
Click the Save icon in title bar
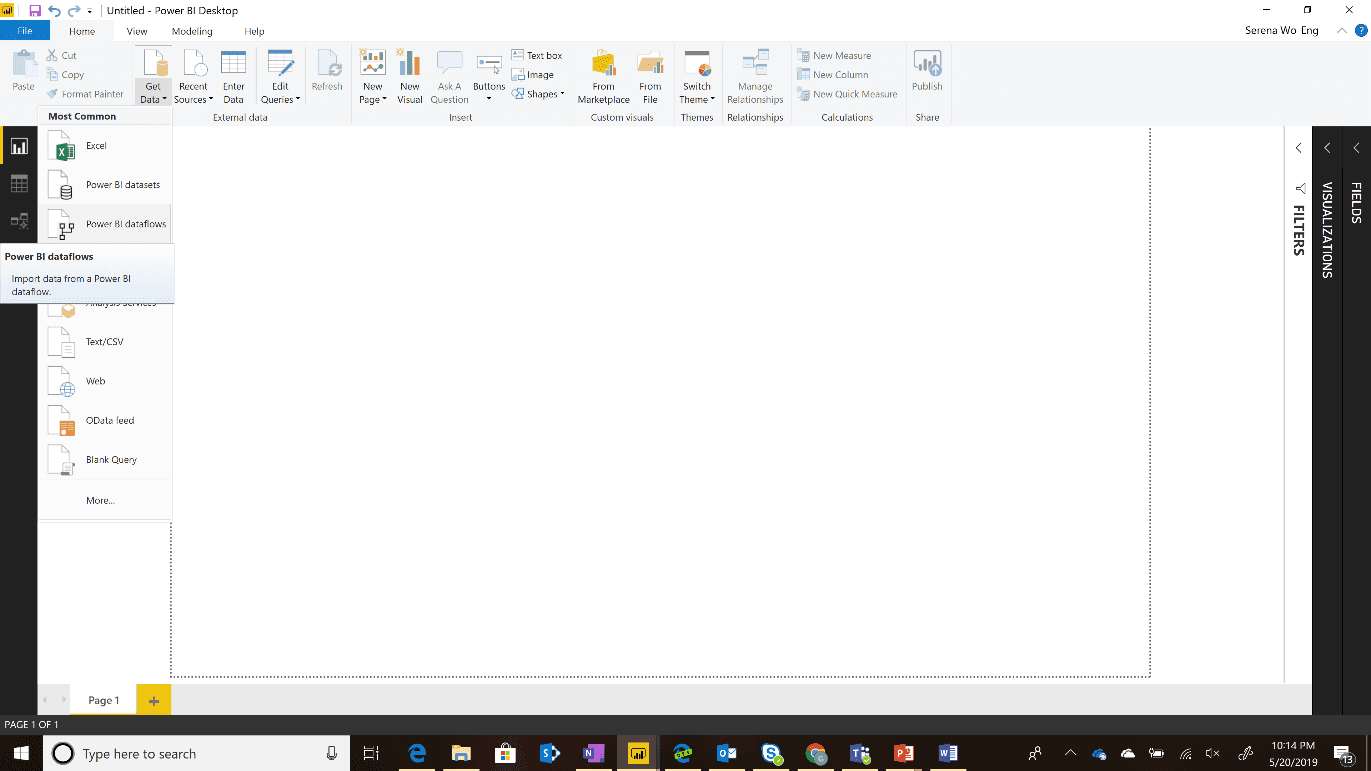(35, 10)
